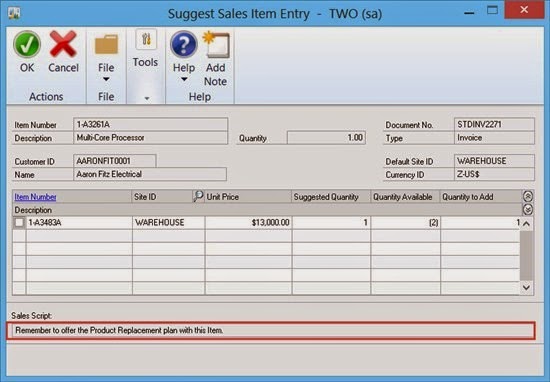550x382 pixels.
Task: Click the Site ID column header
Action: [x=162, y=197]
